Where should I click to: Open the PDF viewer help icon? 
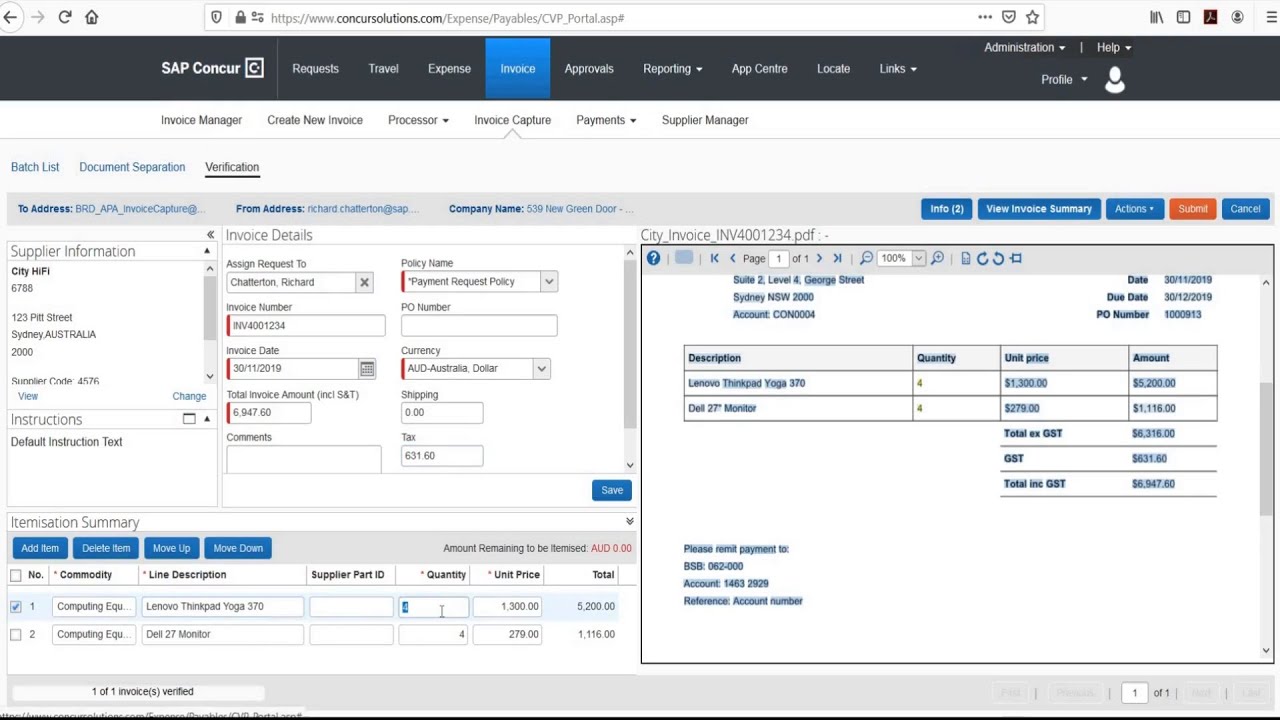click(x=653, y=258)
